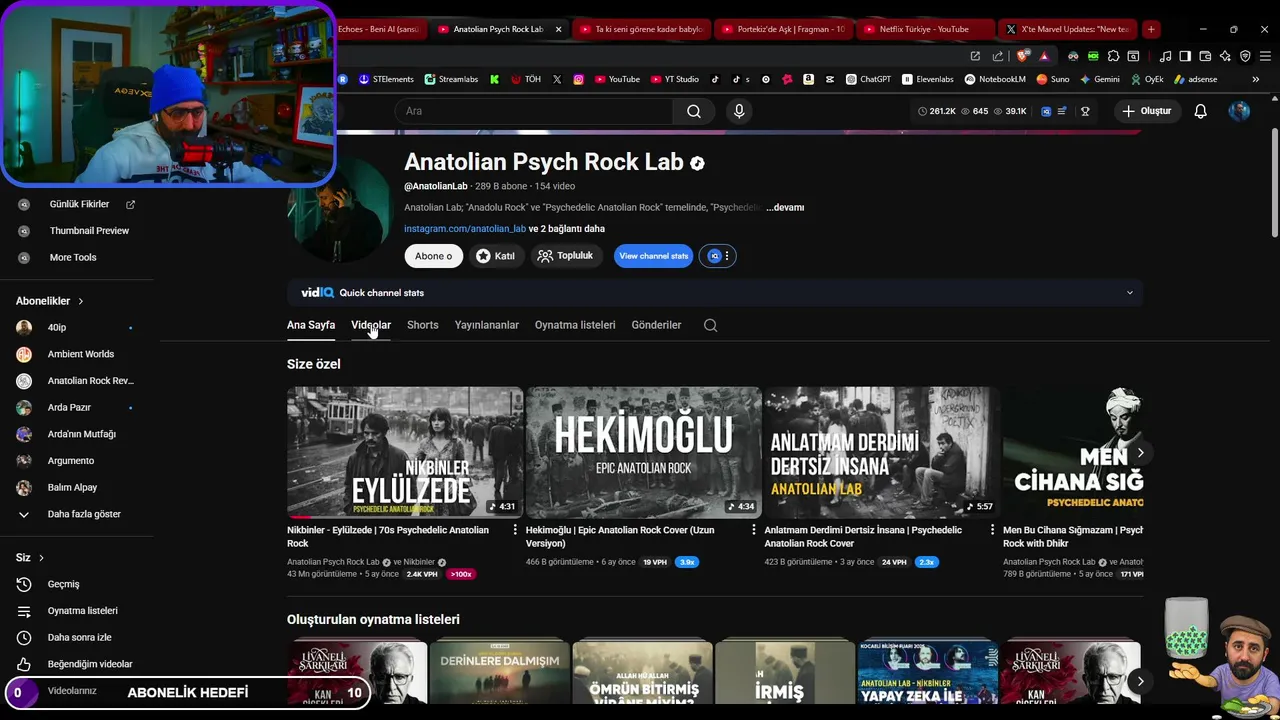Switch to Portekiz'de Aşk Fragman tab
The width and height of the screenshot is (1280, 720).
coord(782,29)
